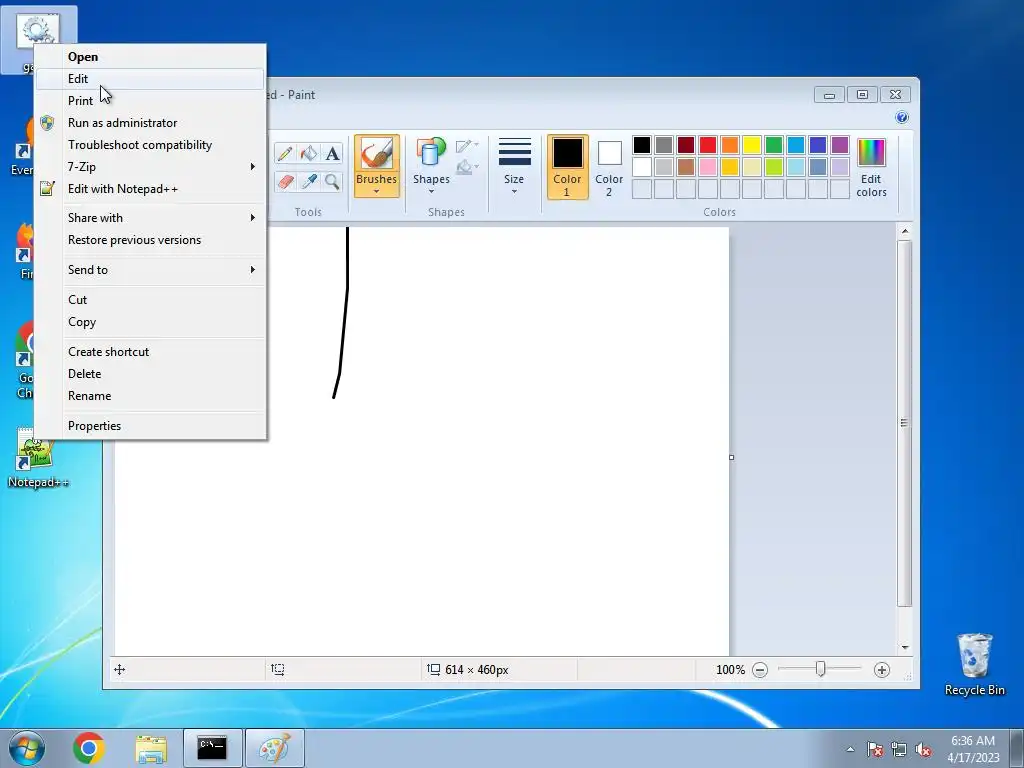Viewport: 1024px width, 768px height.
Task: Open the Paint Help icon
Action: [x=902, y=118]
